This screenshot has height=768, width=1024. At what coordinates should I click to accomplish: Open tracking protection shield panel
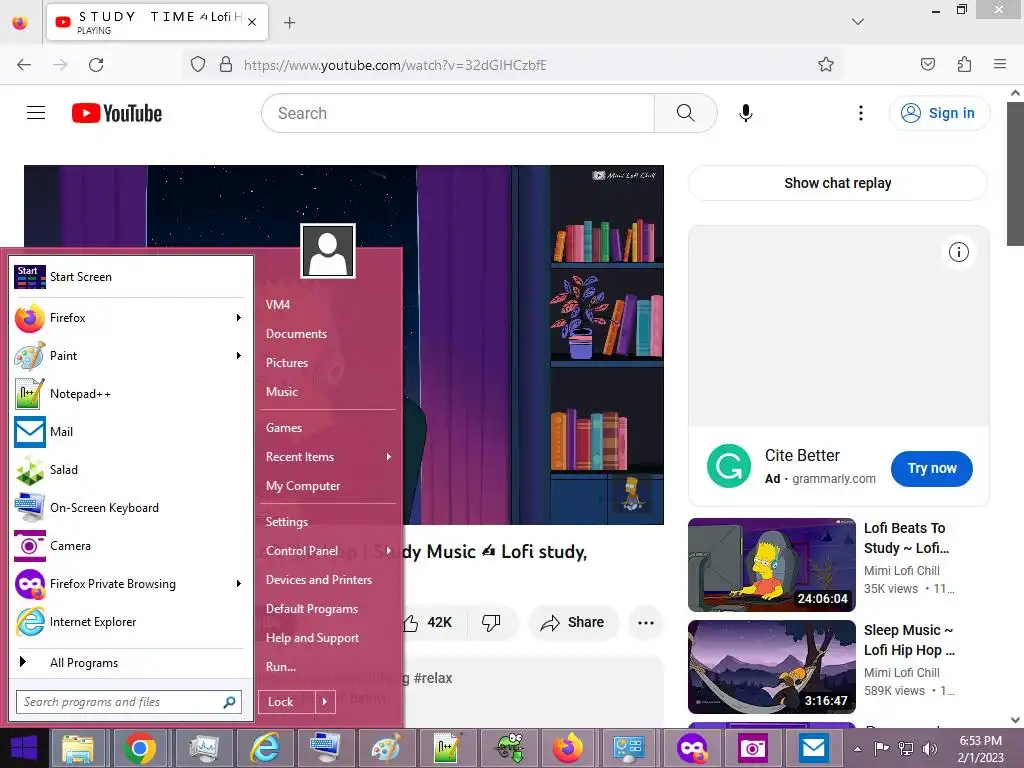(198, 64)
